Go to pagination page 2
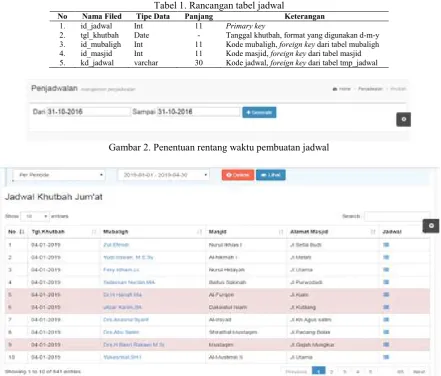Screen dimensions: 441x376 [331, 372]
